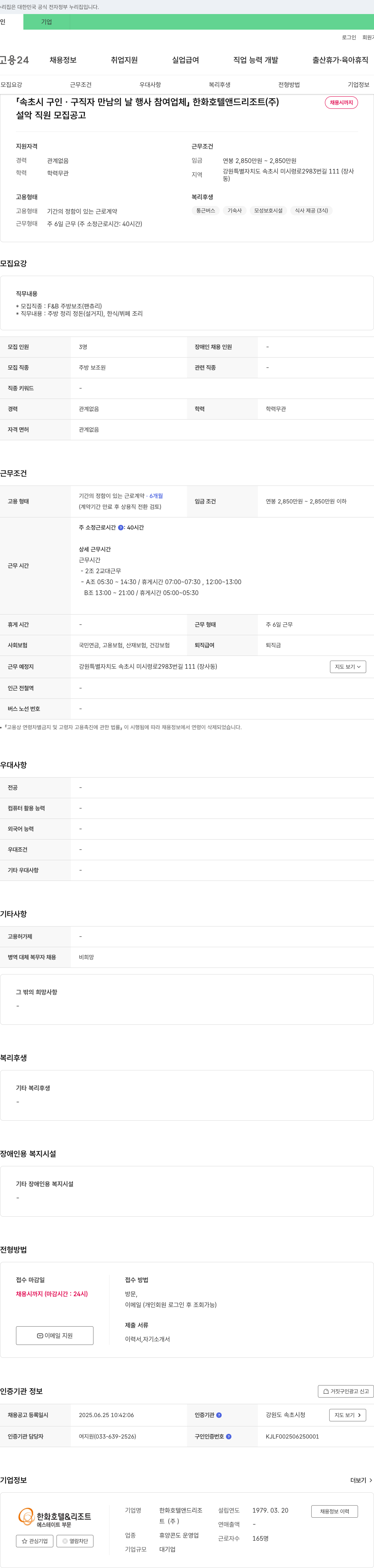This screenshot has width=374, height=1568.
Task: Jump to the 근무조건 anchor tab
Action: [x=81, y=85]
